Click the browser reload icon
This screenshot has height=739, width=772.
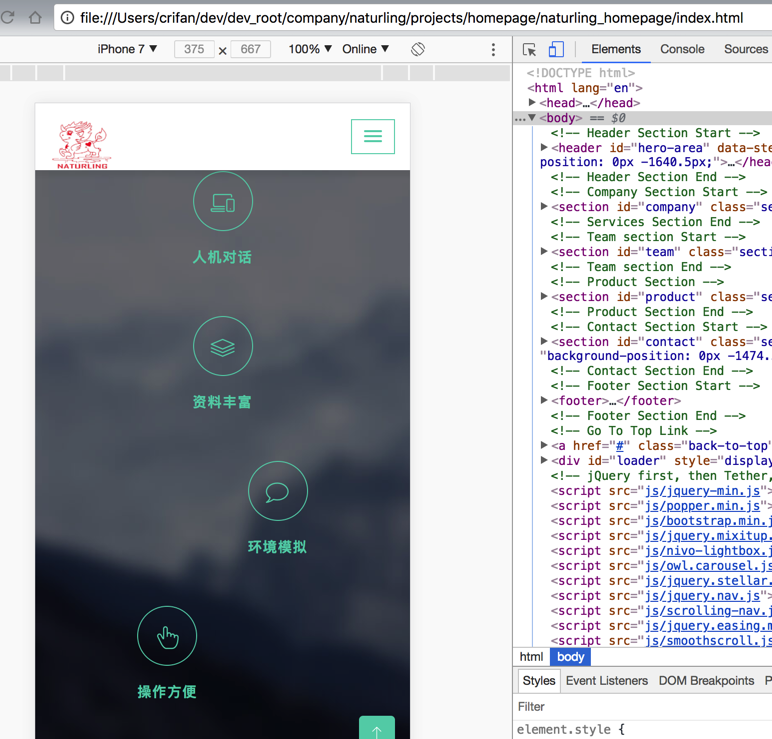pyautogui.click(x=7, y=18)
